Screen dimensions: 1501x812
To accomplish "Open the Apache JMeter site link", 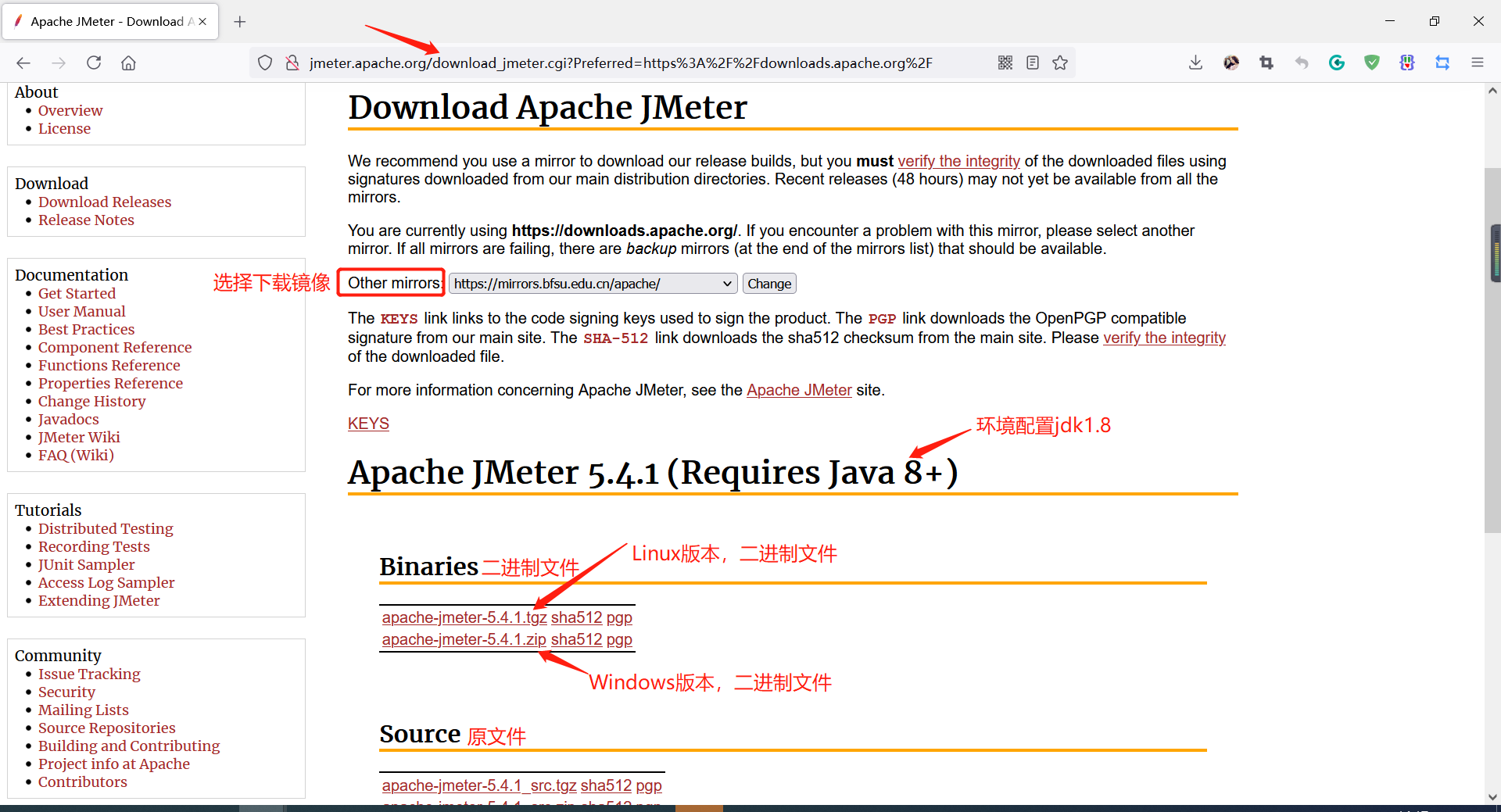I will [x=799, y=390].
